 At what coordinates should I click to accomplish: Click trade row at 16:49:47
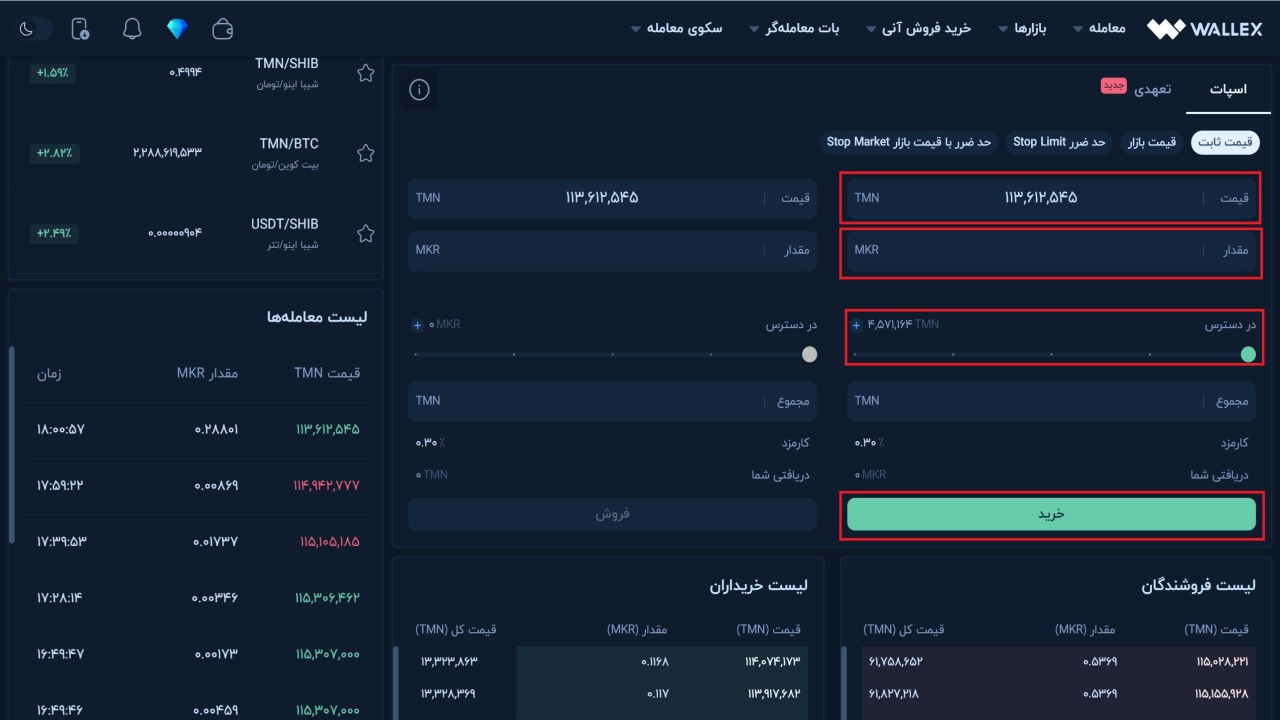(x=198, y=654)
